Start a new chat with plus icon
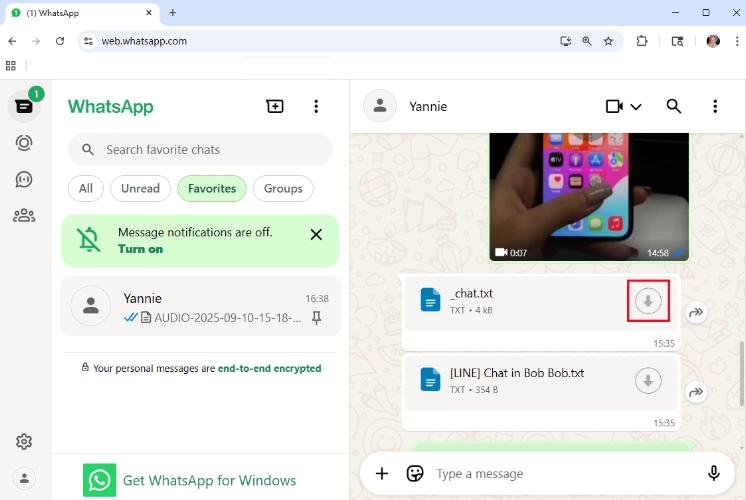 275,107
